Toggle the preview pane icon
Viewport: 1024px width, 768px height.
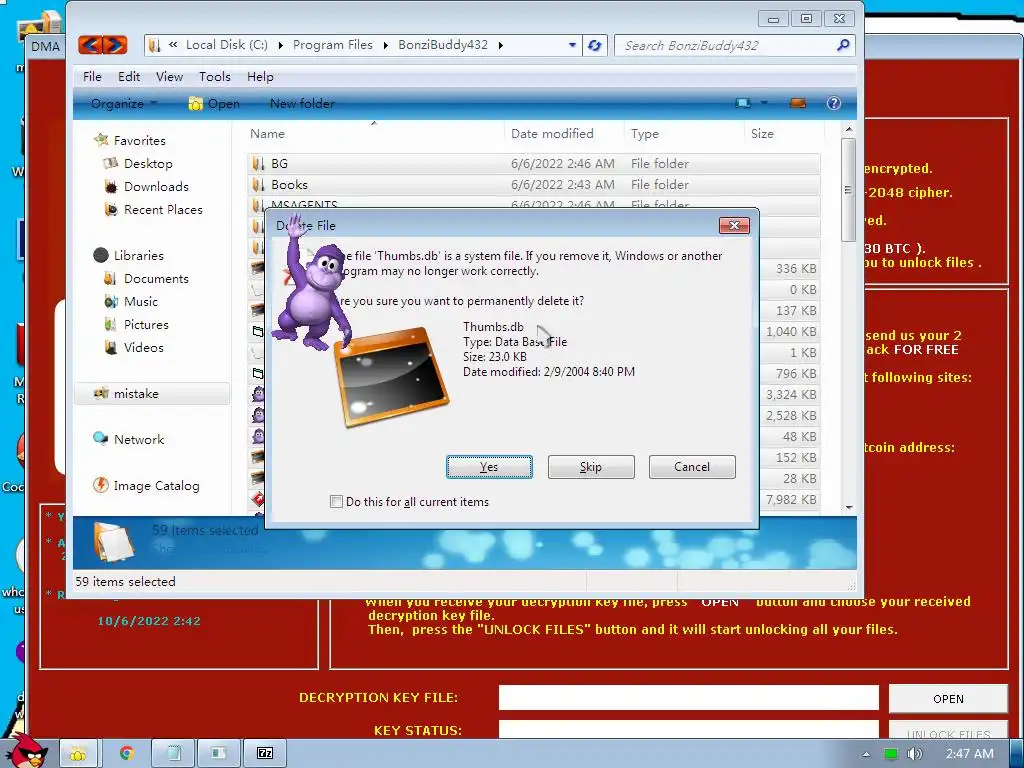[x=797, y=103]
